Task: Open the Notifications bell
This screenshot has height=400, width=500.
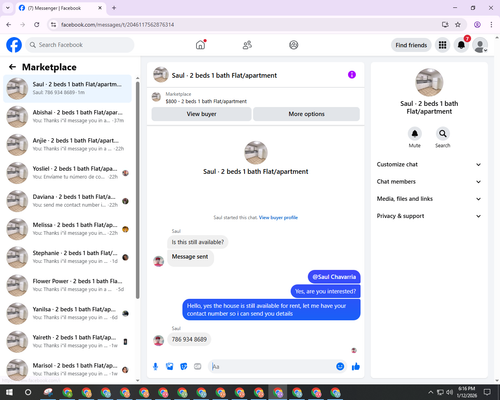Action: [x=461, y=45]
